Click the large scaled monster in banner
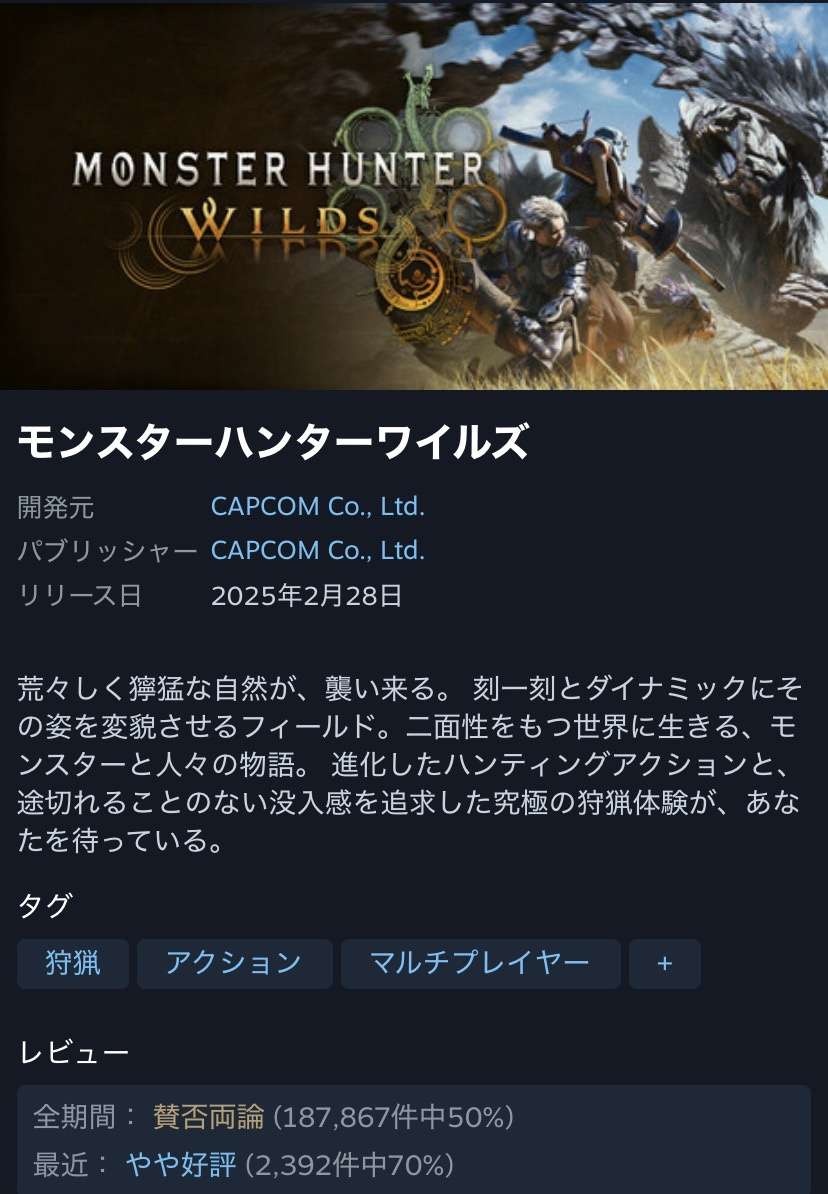The height and width of the screenshot is (1194, 828). pos(743,190)
